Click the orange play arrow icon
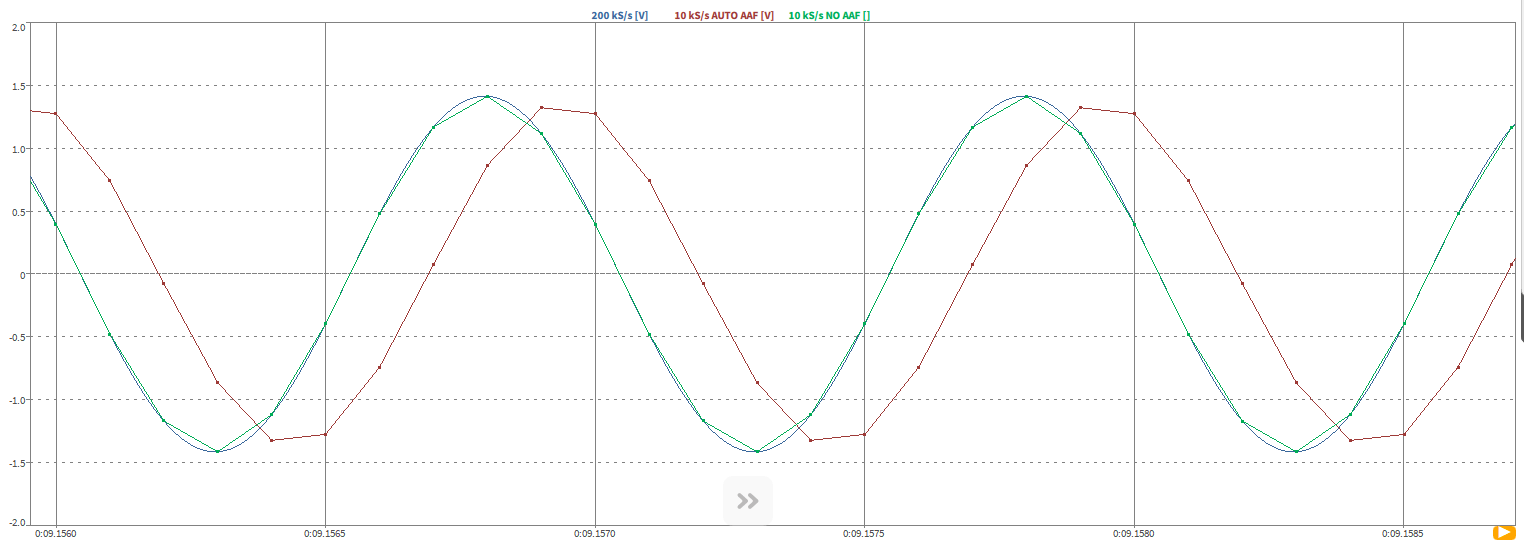Image resolution: width=1524 pixels, height=555 pixels. (1502, 533)
